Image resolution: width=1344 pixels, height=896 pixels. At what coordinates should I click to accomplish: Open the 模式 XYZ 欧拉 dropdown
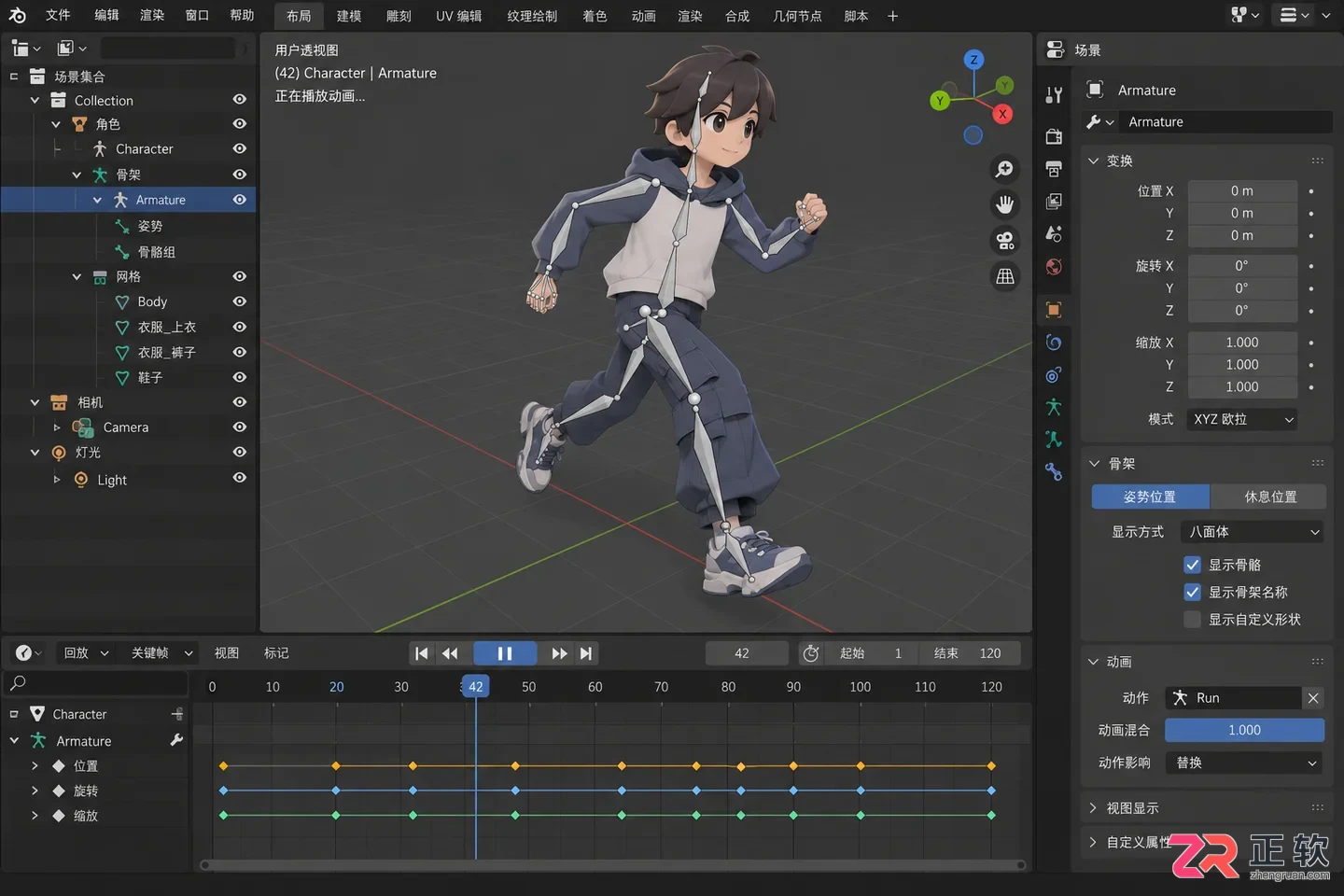[x=1243, y=419]
